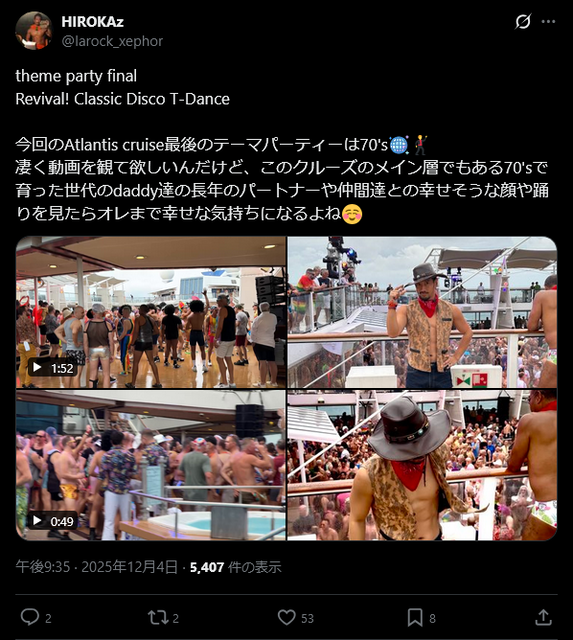The image size is (573, 640).
Task: Click the like count 53
Action: tap(307, 618)
